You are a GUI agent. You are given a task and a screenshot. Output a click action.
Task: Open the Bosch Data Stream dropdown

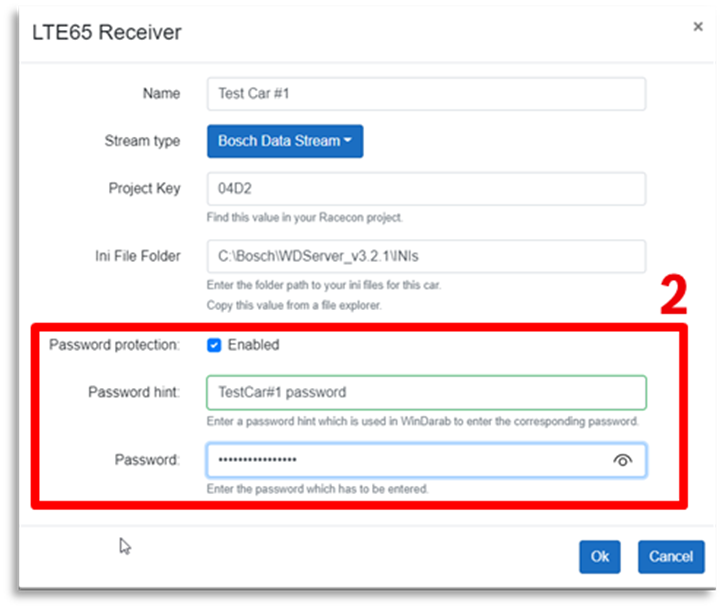[x=285, y=141]
